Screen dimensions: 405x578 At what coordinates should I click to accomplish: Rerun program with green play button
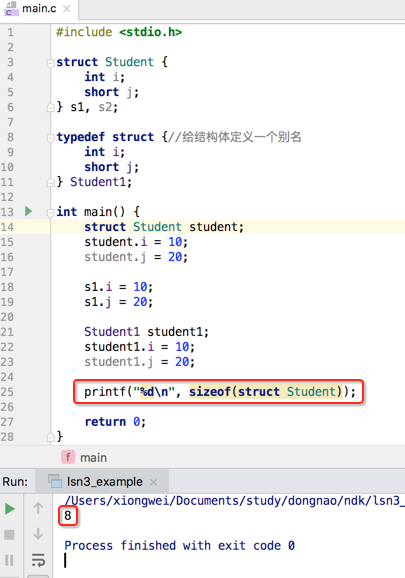click(10, 509)
